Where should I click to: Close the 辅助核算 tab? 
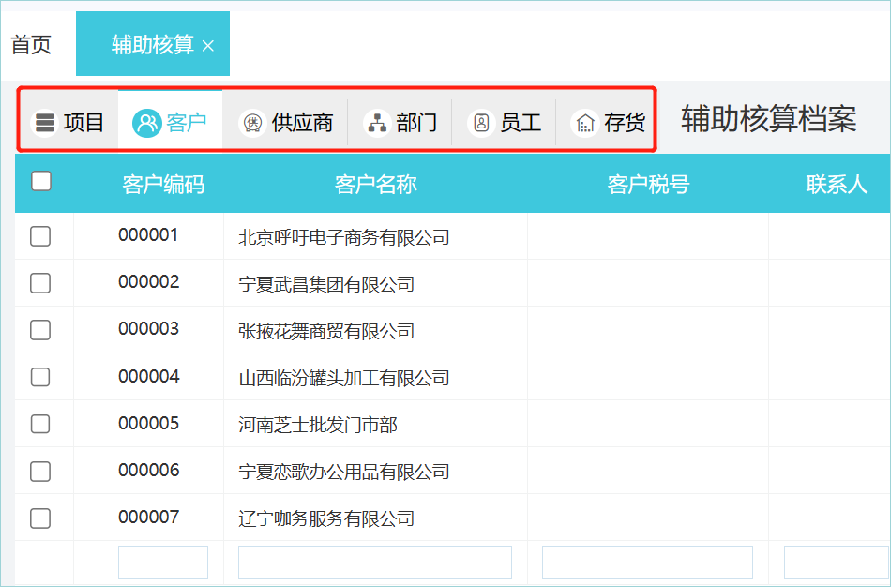(x=208, y=43)
